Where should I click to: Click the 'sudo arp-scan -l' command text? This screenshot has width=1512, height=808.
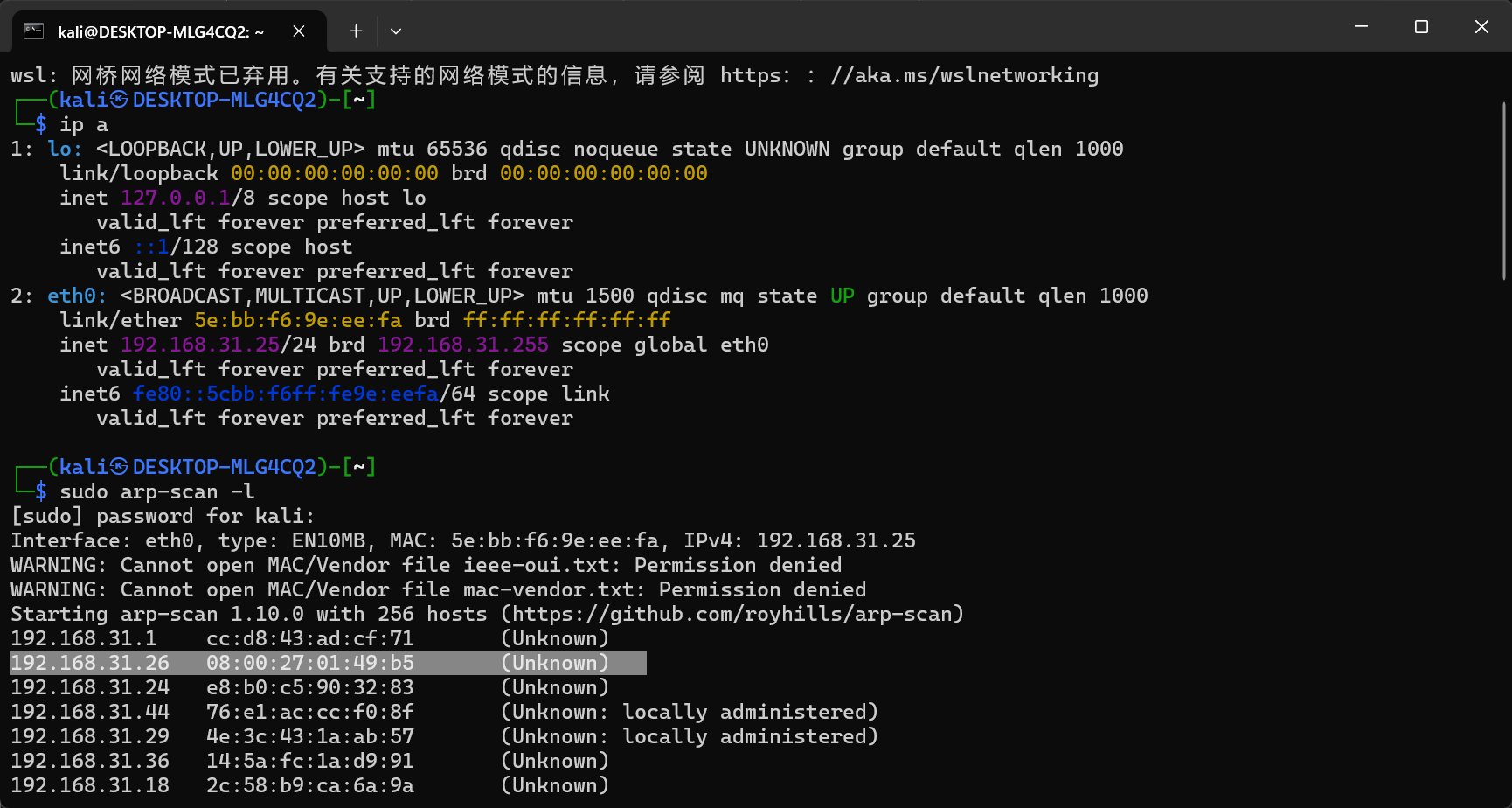coord(157,491)
